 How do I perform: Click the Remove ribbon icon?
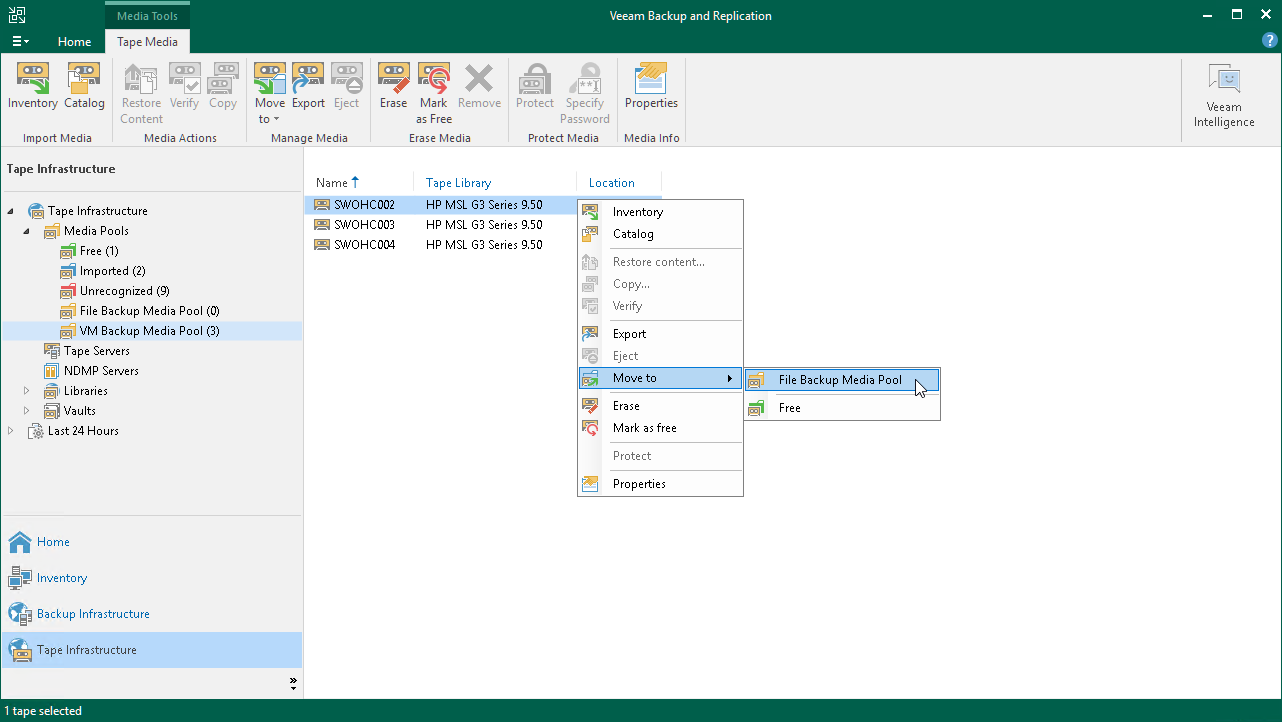479,87
